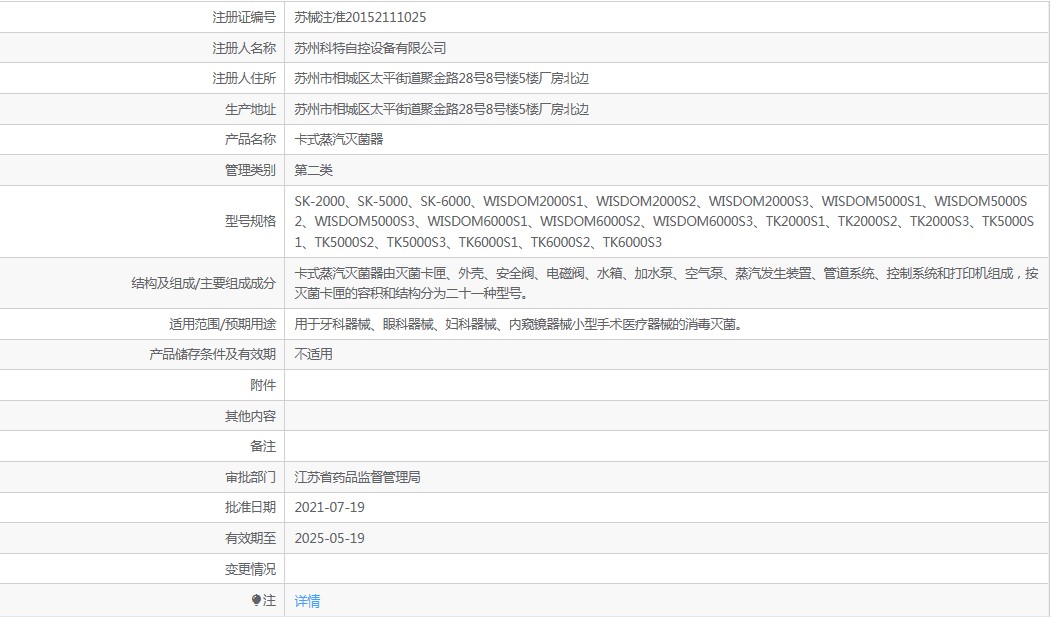Click the 附件 label
This screenshot has height=617, width=1051.
click(263, 385)
